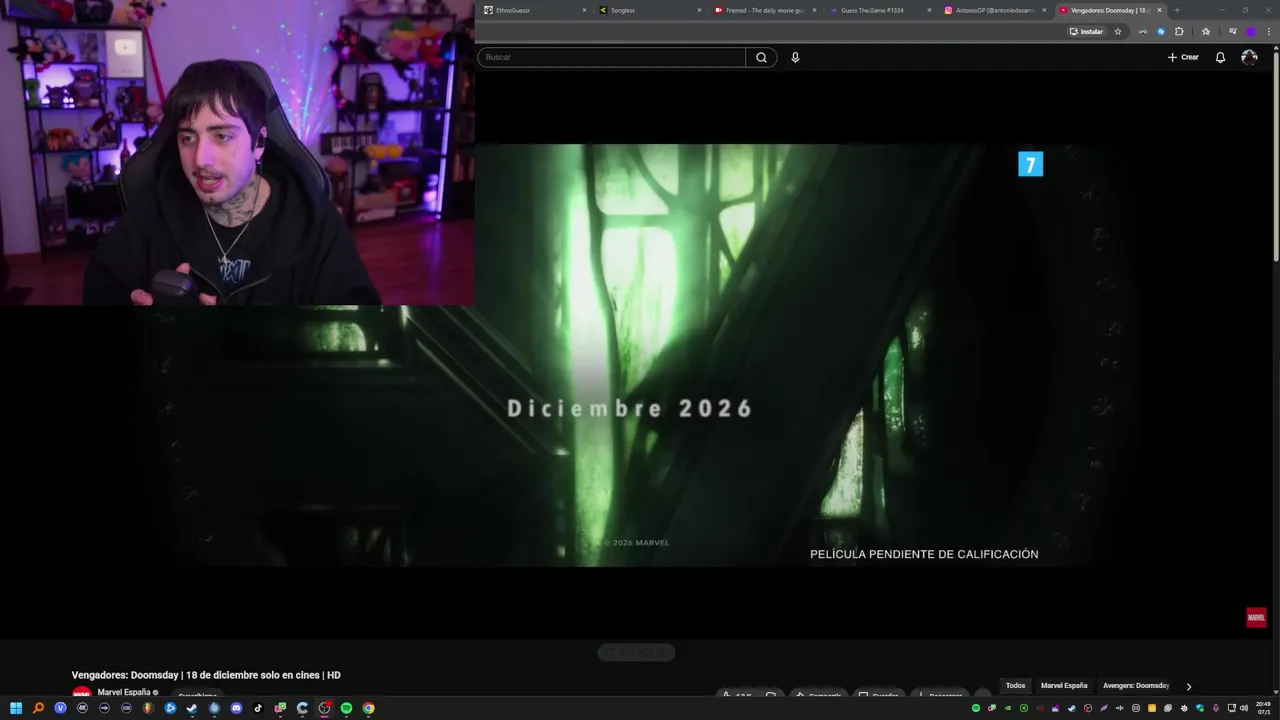
Task: Click the 4K app taskbar icon
Action: (82, 708)
